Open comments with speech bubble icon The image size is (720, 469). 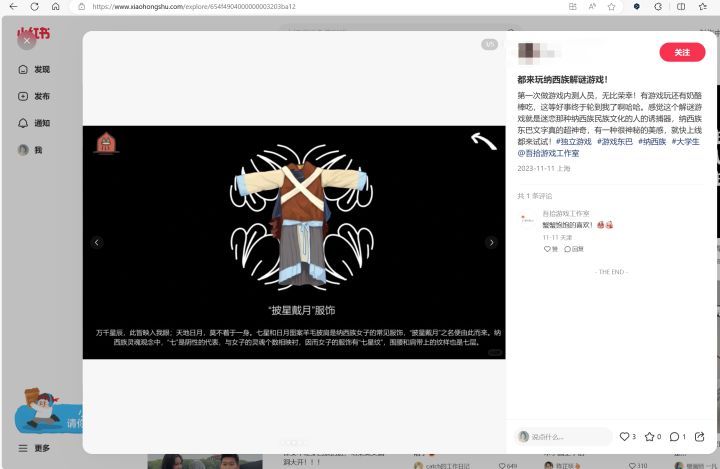(674, 436)
